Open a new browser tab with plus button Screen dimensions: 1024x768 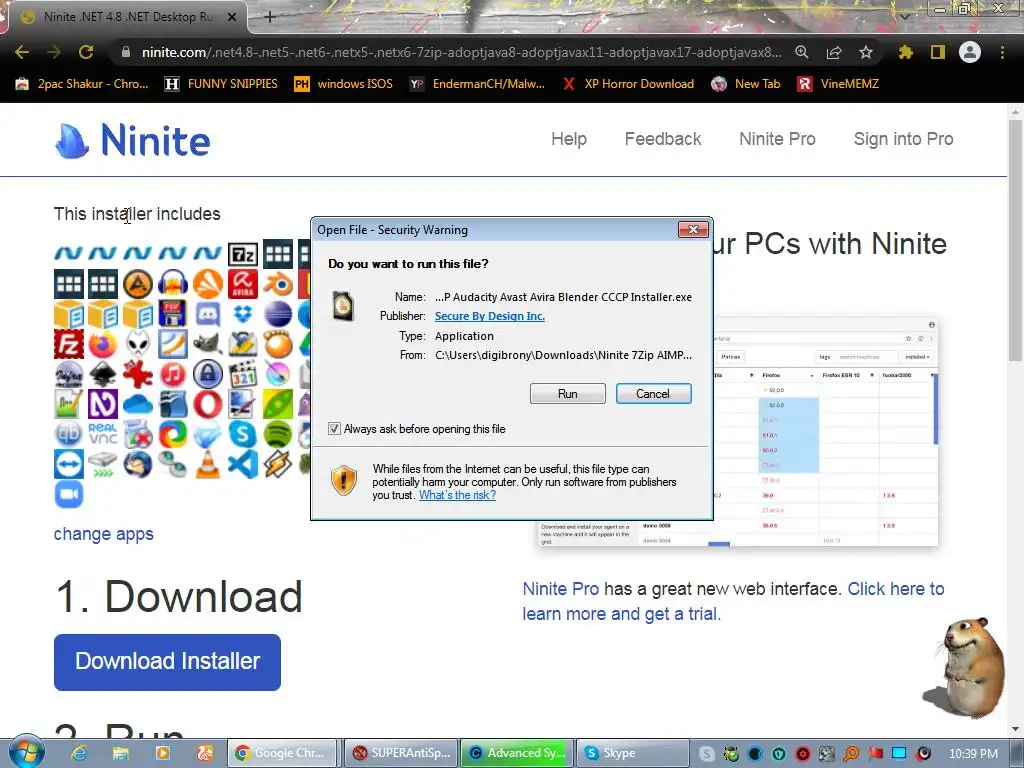(270, 17)
